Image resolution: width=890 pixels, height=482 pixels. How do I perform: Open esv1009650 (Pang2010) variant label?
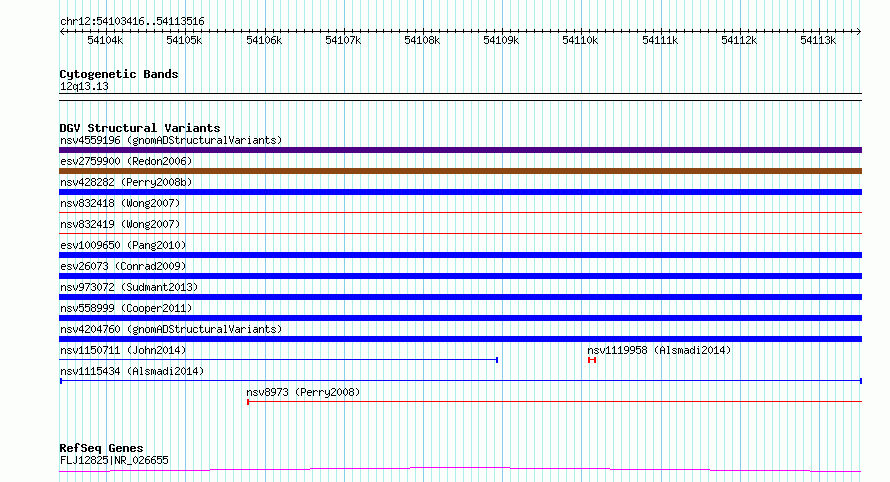tap(123, 245)
